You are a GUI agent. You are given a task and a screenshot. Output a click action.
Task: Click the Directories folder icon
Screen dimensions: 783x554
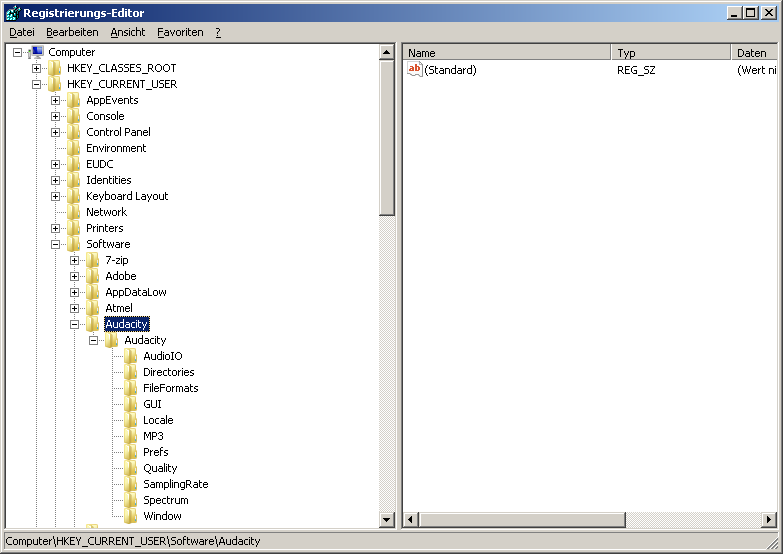pos(131,372)
